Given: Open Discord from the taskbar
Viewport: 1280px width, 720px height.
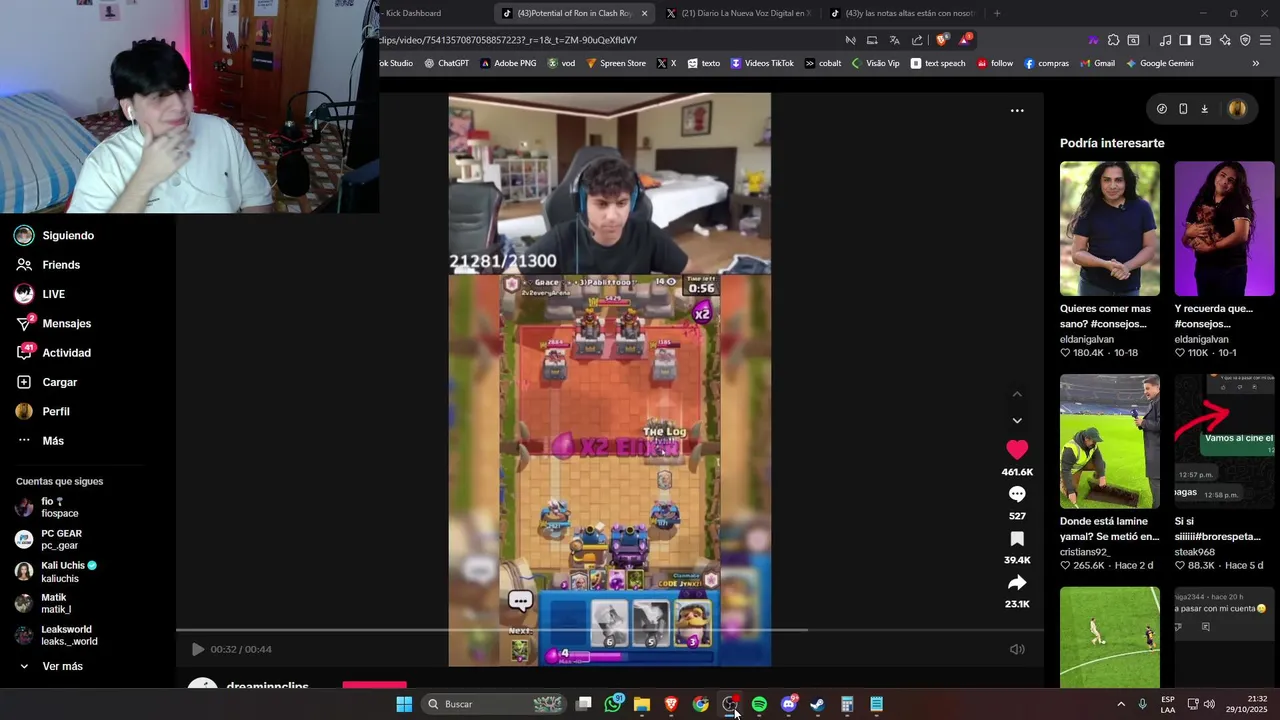Looking at the screenshot, I should 788,704.
